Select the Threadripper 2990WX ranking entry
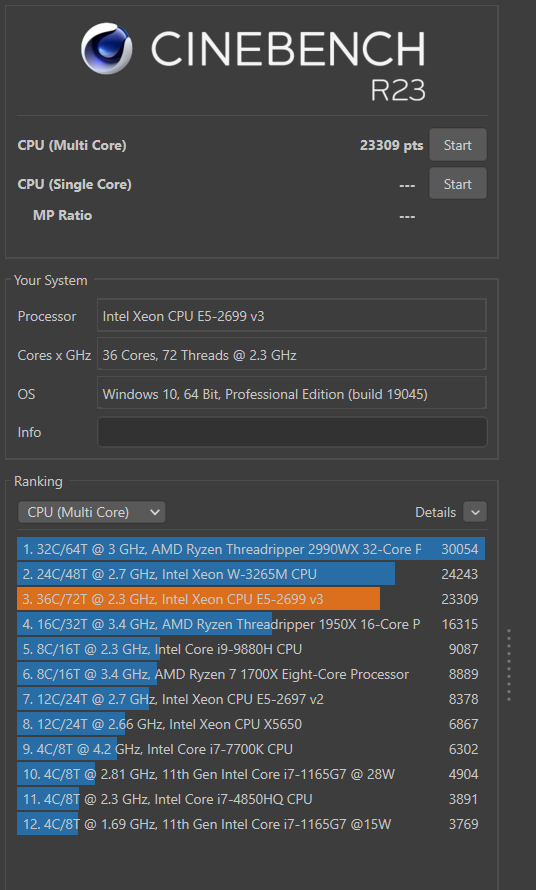Image resolution: width=536 pixels, height=890 pixels. tap(251, 549)
